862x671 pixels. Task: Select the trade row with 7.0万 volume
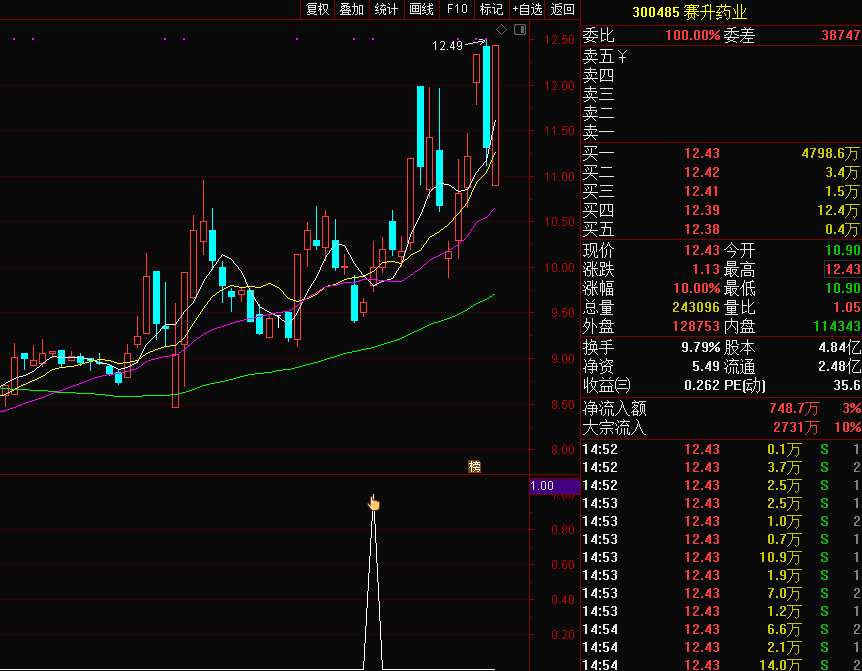[721, 594]
